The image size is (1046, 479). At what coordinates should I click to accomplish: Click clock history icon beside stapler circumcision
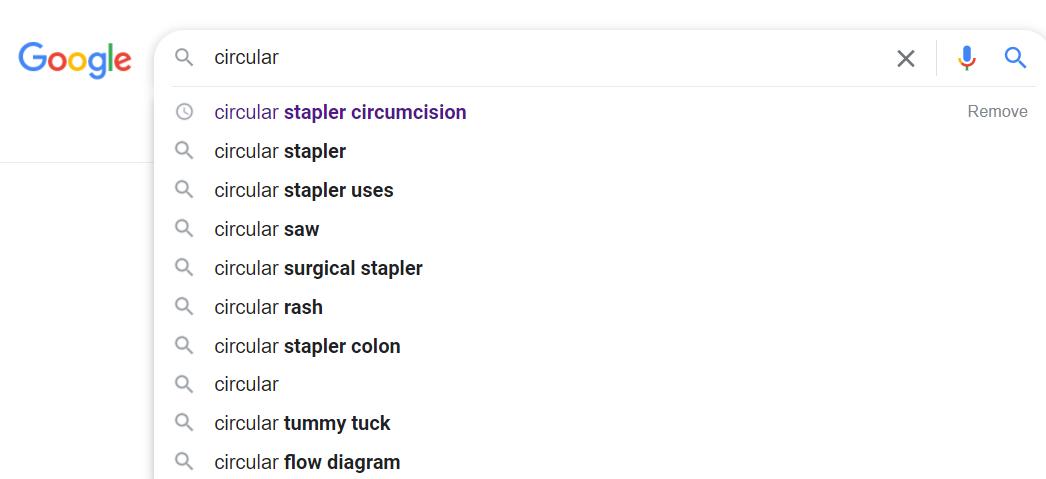pyautogui.click(x=184, y=112)
